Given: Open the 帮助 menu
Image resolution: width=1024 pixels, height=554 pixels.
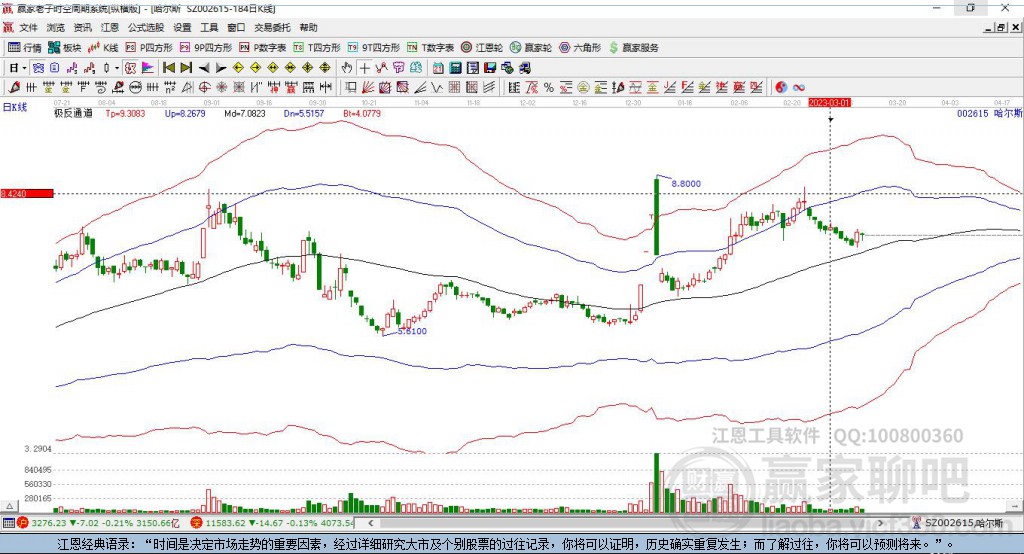Looking at the screenshot, I should tap(308, 27).
